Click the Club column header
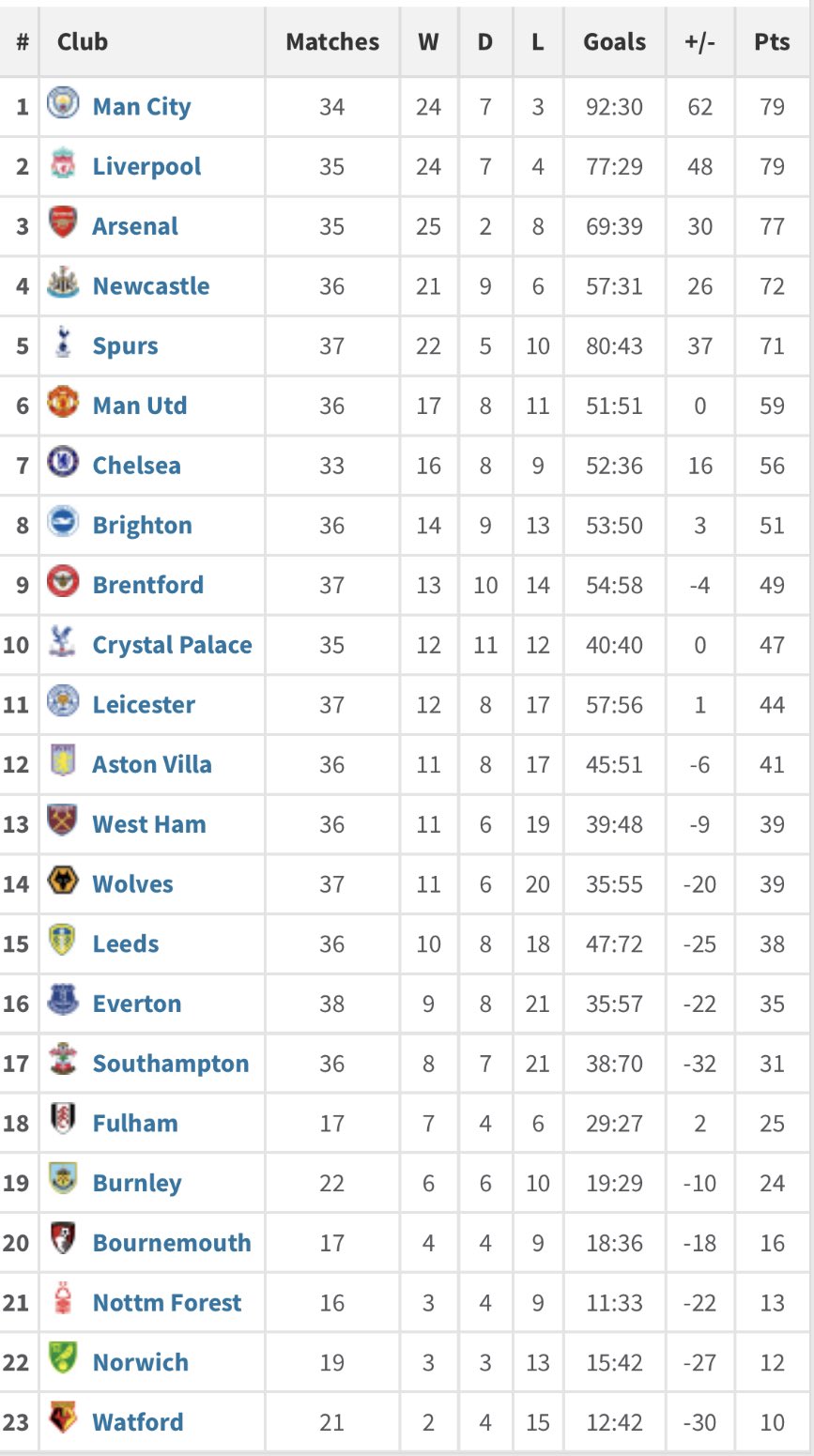Viewport: 814px width, 1456px height. pos(83,41)
